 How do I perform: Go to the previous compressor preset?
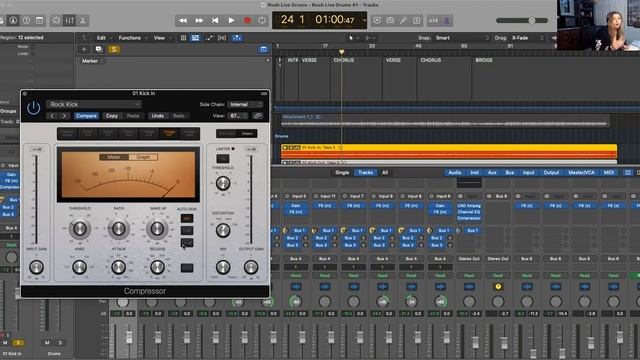tap(52, 116)
